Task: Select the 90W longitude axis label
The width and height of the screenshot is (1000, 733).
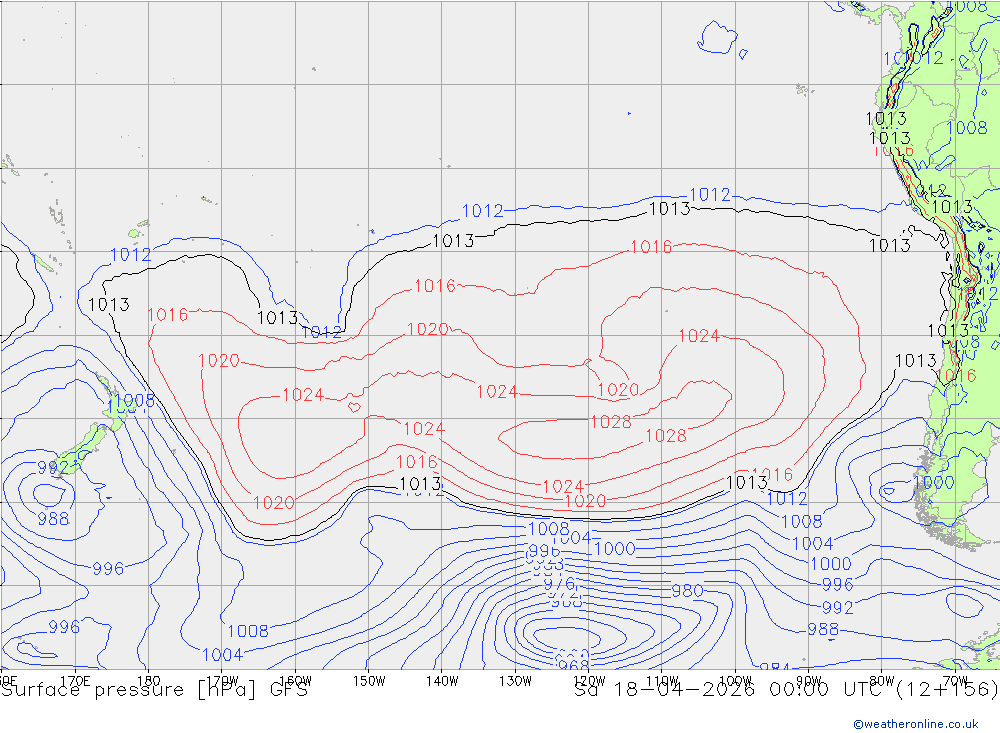Action: pos(809,681)
